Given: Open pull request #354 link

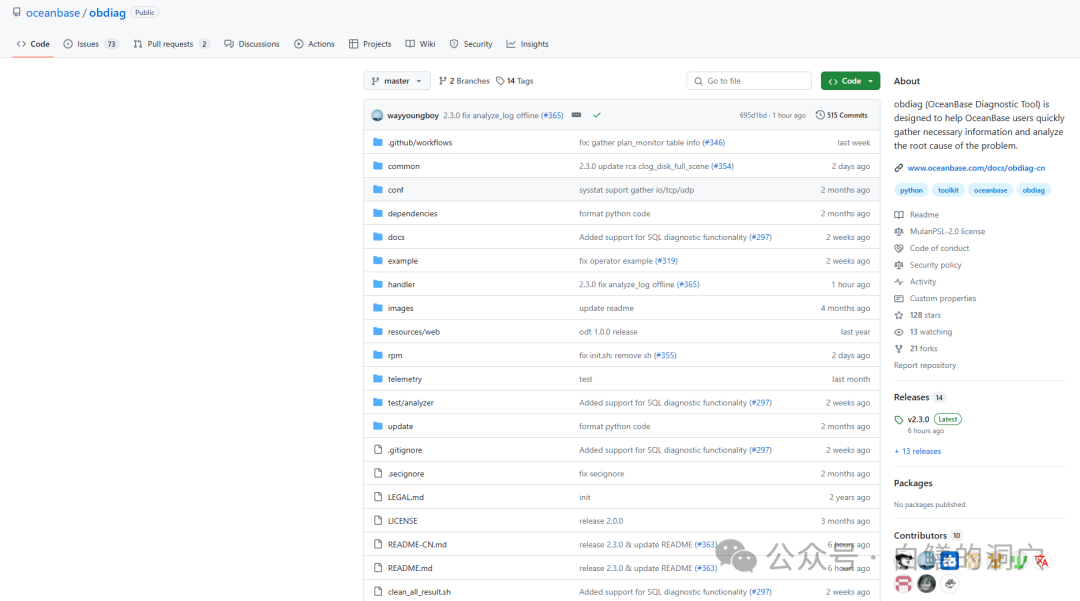Looking at the screenshot, I should tap(723, 166).
